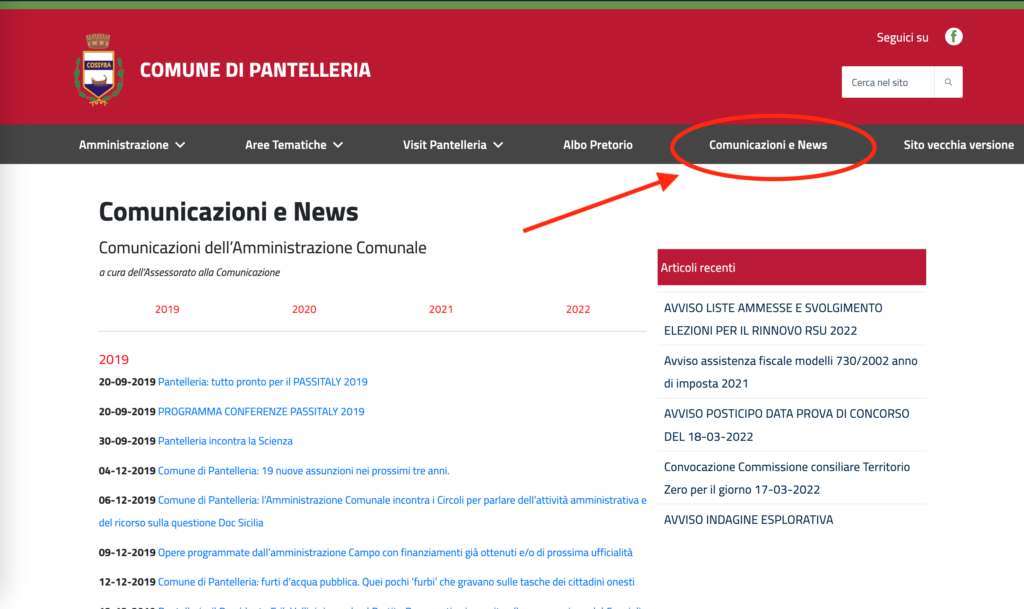Screen dimensions: 1024x609
Task: Expand the Amministrazione dropdown menu
Action: (132, 145)
